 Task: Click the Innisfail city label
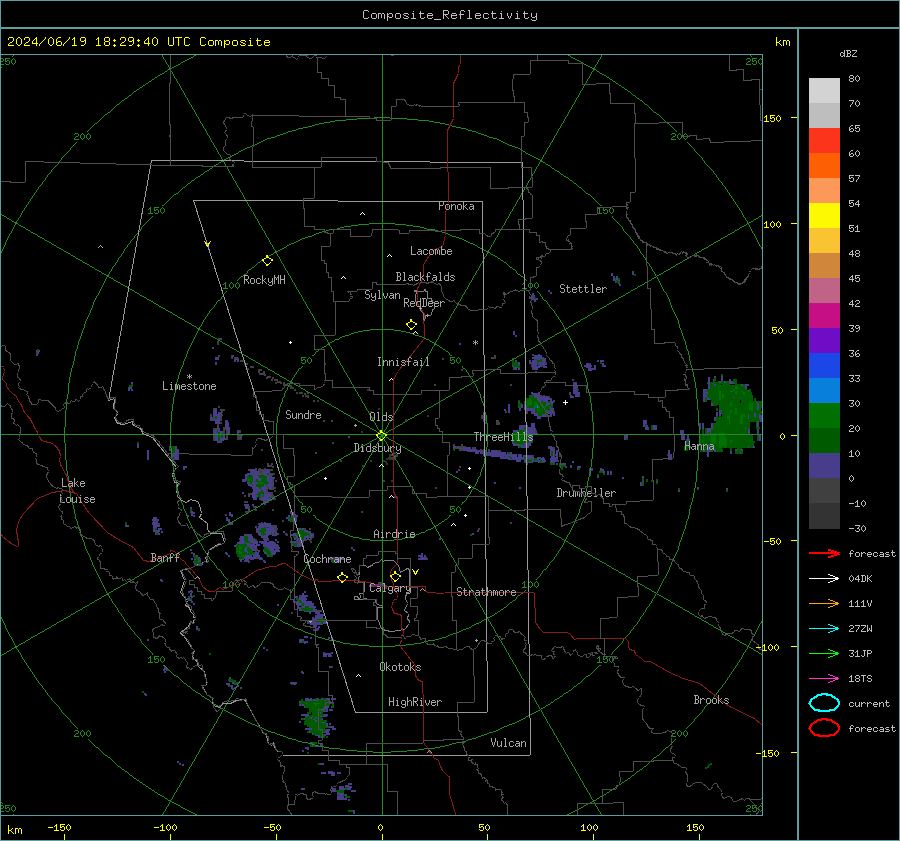403,362
